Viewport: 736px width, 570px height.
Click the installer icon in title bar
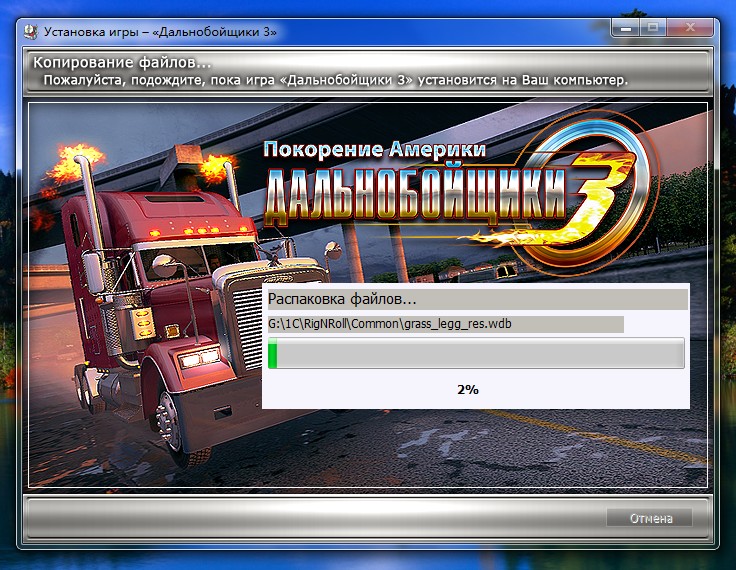(x=31, y=32)
